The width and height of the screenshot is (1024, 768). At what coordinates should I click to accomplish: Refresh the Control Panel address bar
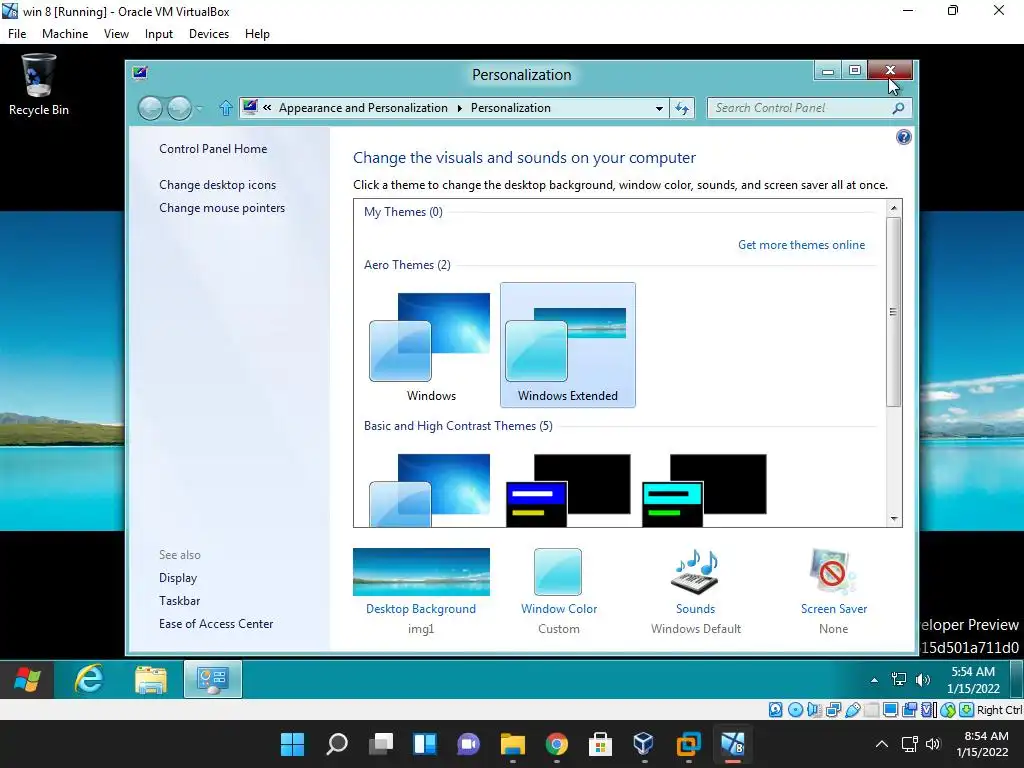(x=682, y=108)
